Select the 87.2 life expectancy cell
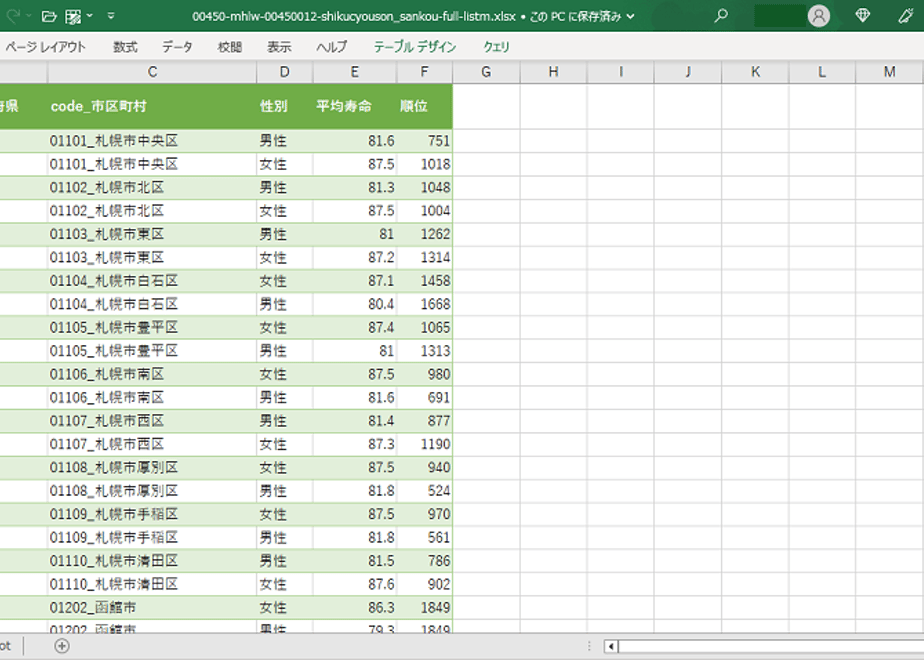Screen dimensions: 924x660 [x=355, y=258]
